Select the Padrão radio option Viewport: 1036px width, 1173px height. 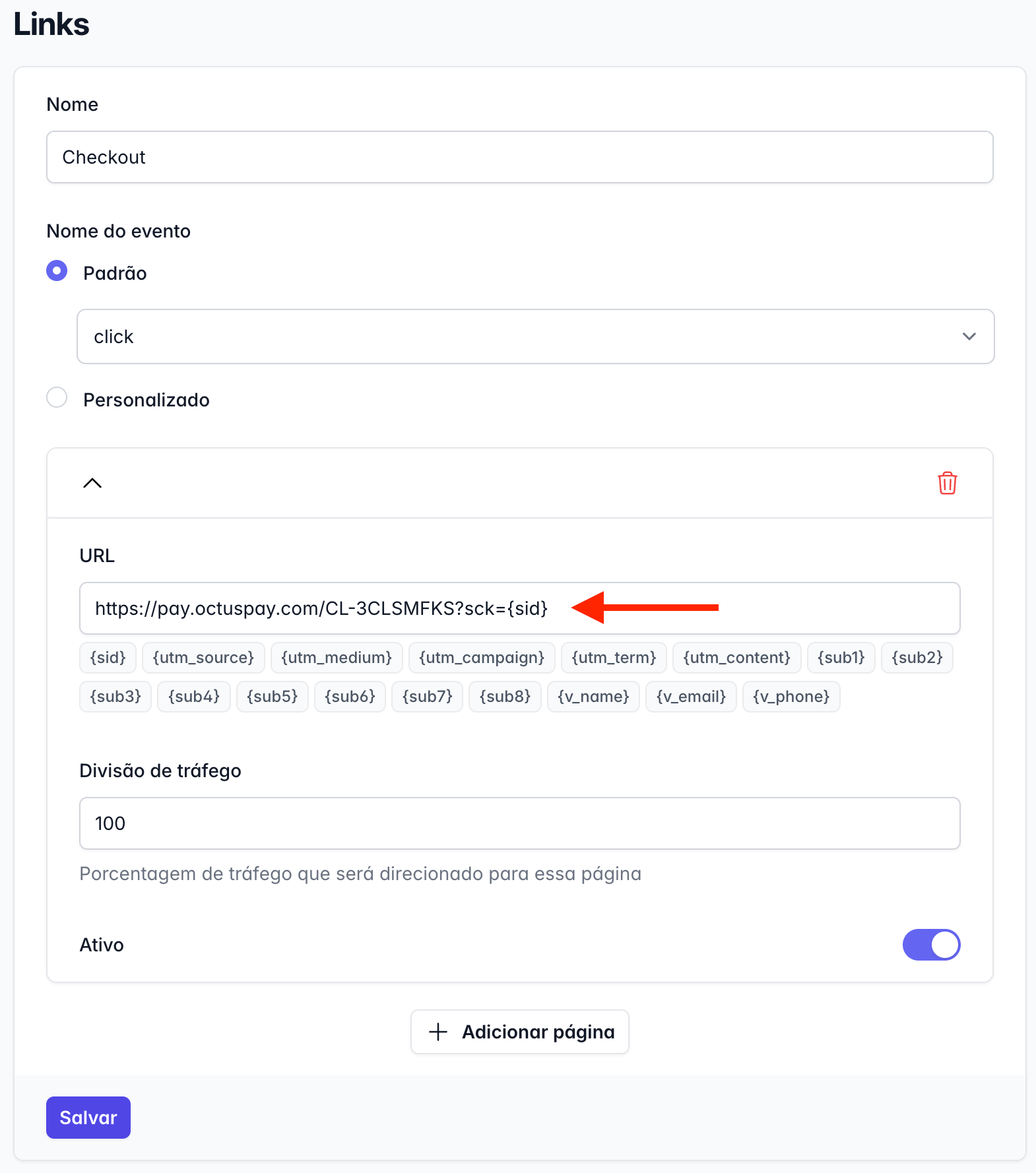[x=57, y=270]
